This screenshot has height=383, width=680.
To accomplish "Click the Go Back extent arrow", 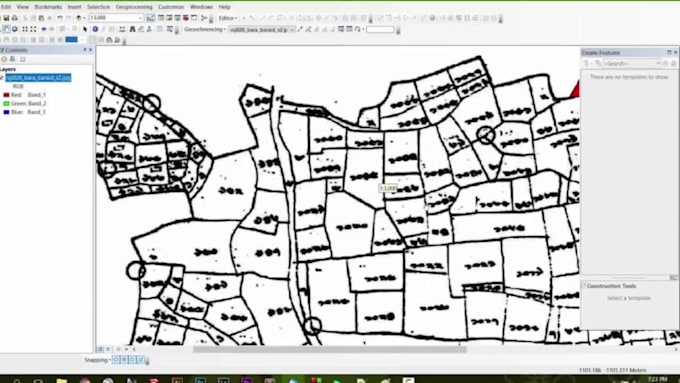I will 44,29.
